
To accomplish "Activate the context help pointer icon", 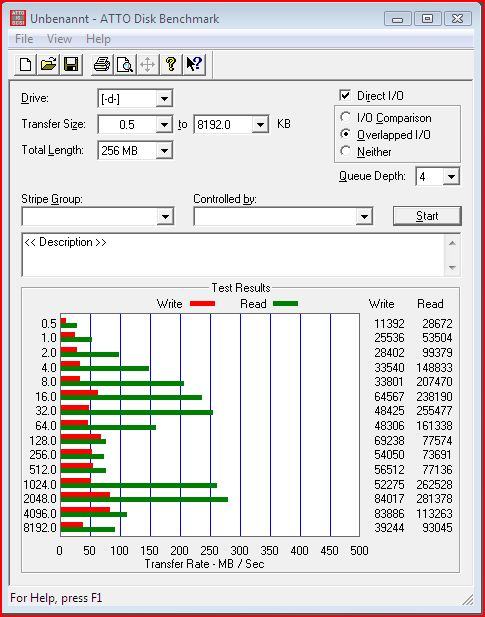I will click(x=194, y=64).
